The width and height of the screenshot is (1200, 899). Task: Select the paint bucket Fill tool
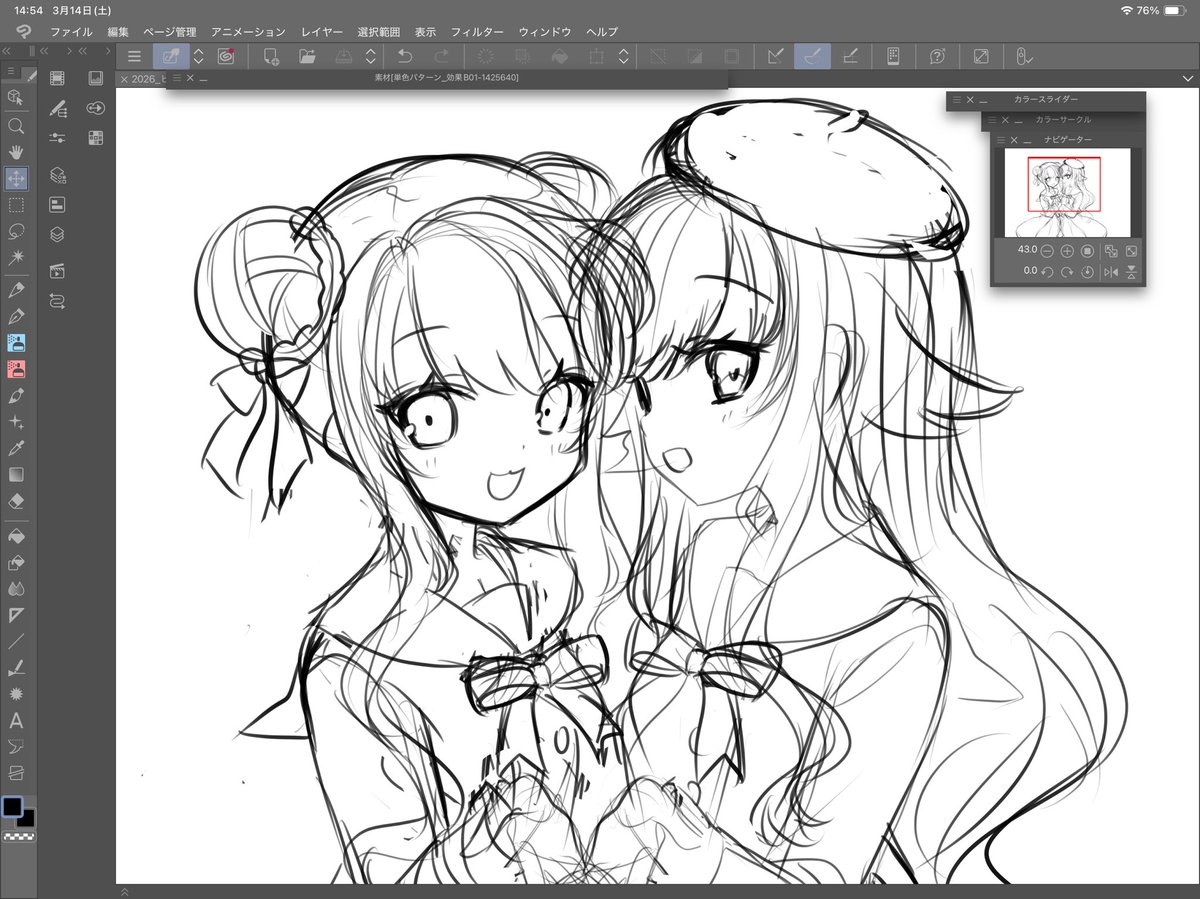tap(15, 536)
